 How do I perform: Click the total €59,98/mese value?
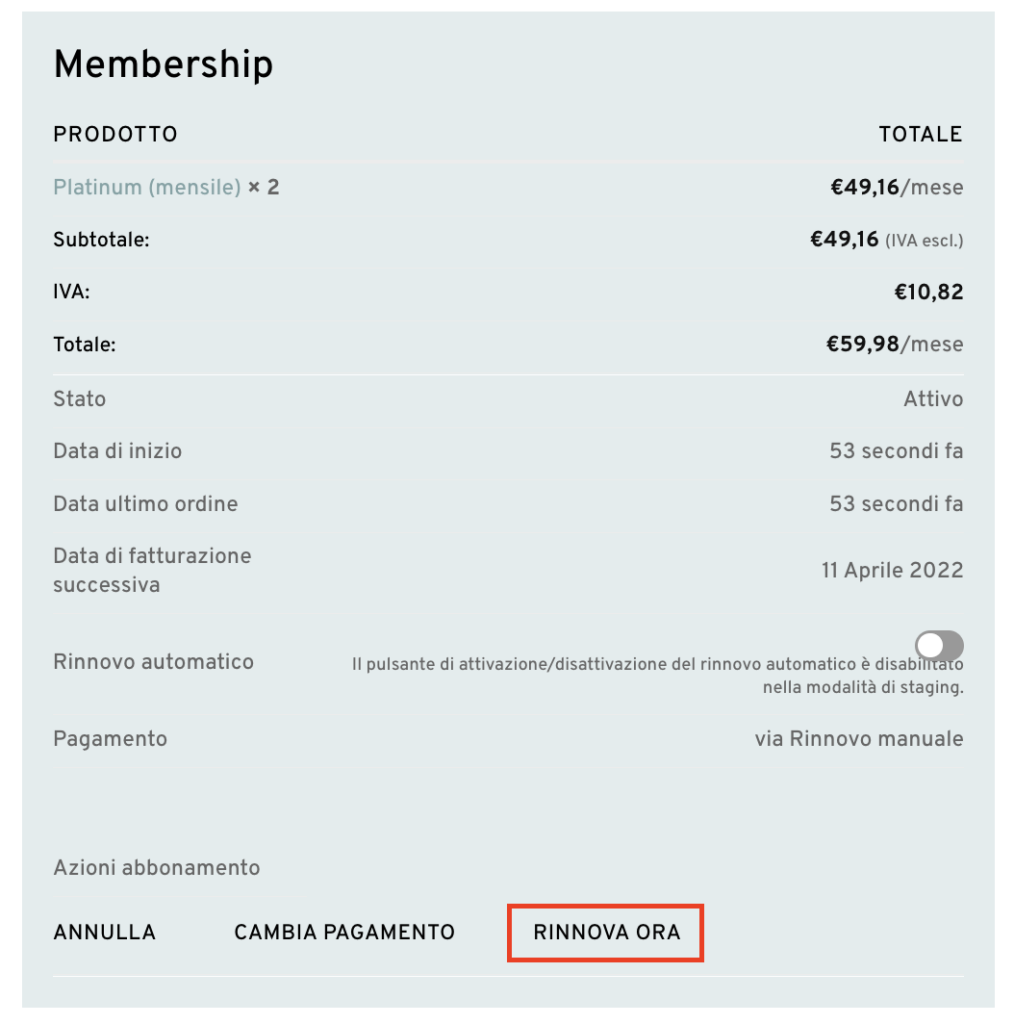[x=894, y=344]
